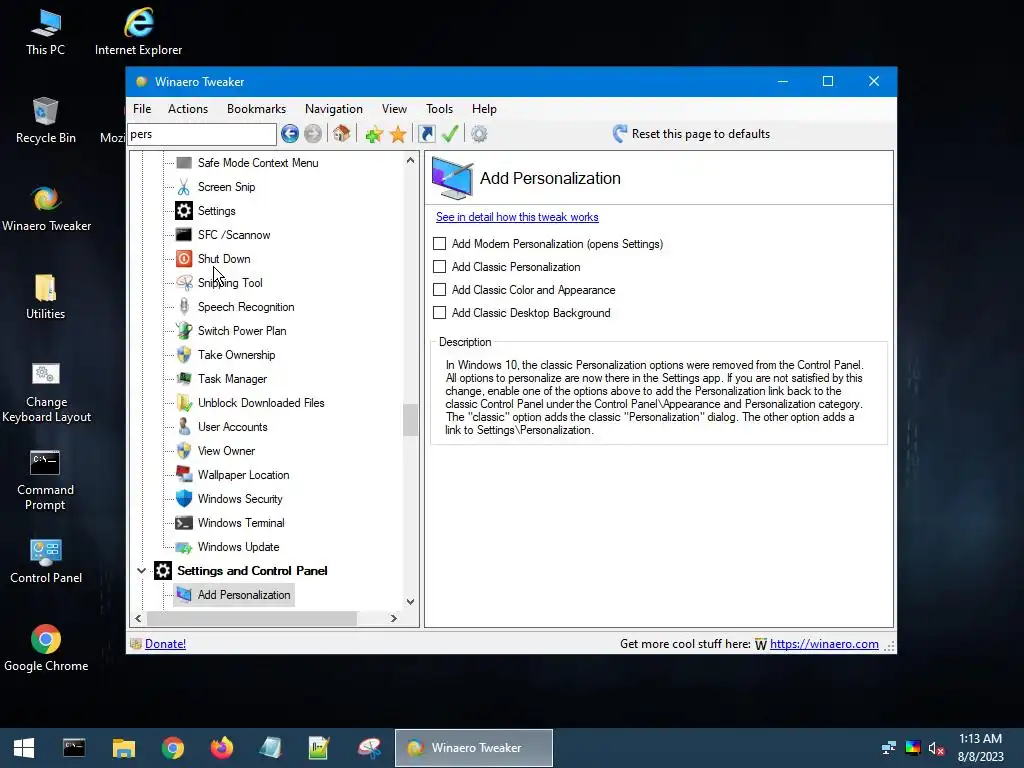Open See in detail how this tweak works
Viewport: 1024px width, 768px height.
coord(517,217)
